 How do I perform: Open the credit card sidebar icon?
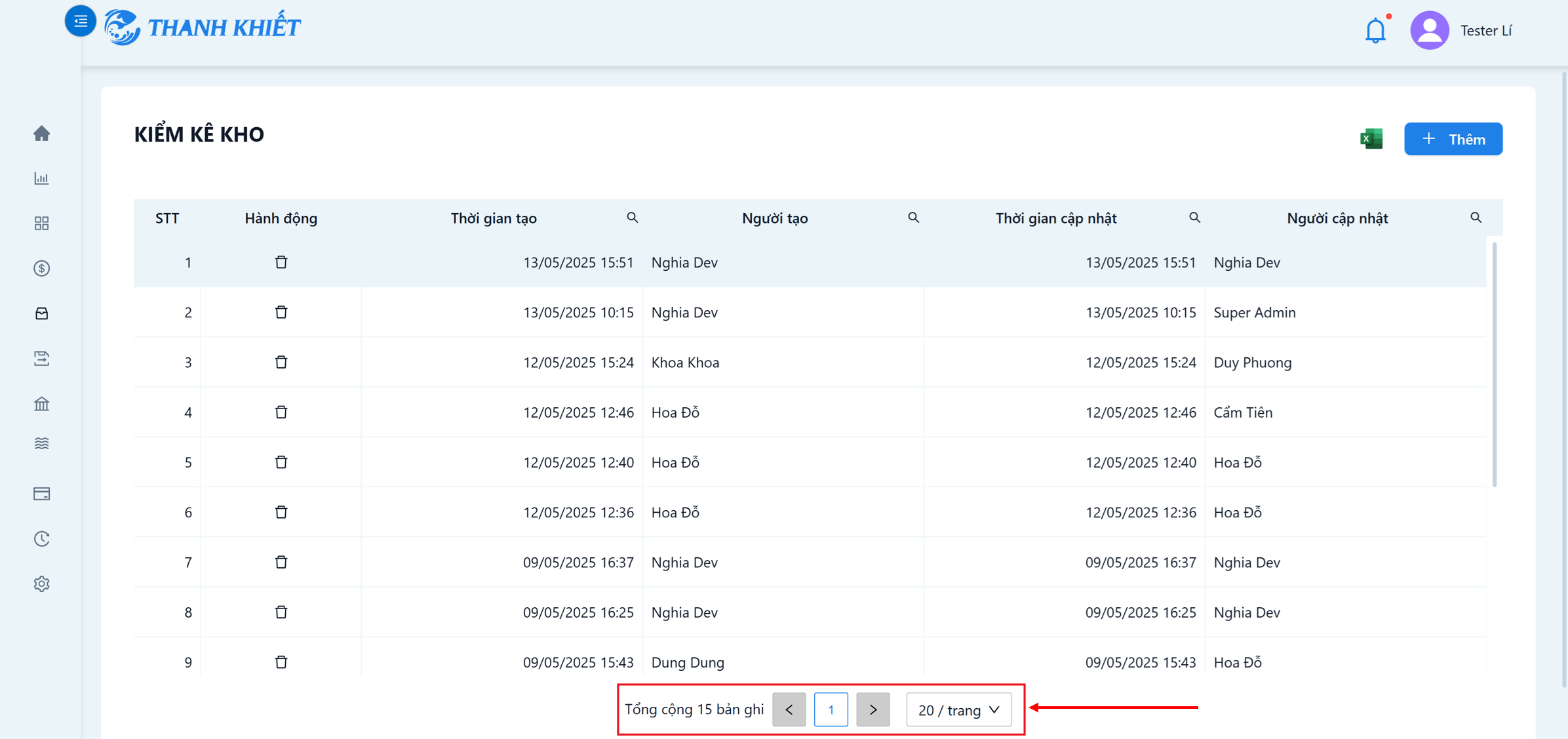click(x=42, y=494)
